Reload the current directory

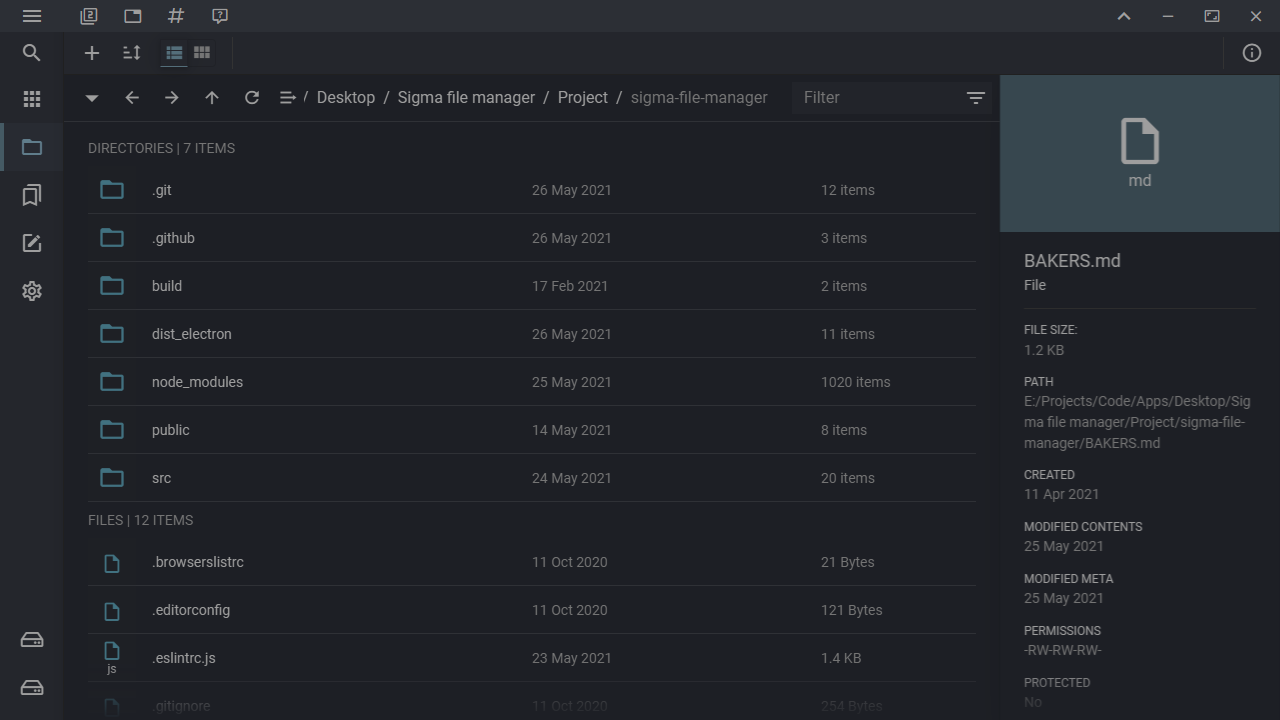[252, 97]
